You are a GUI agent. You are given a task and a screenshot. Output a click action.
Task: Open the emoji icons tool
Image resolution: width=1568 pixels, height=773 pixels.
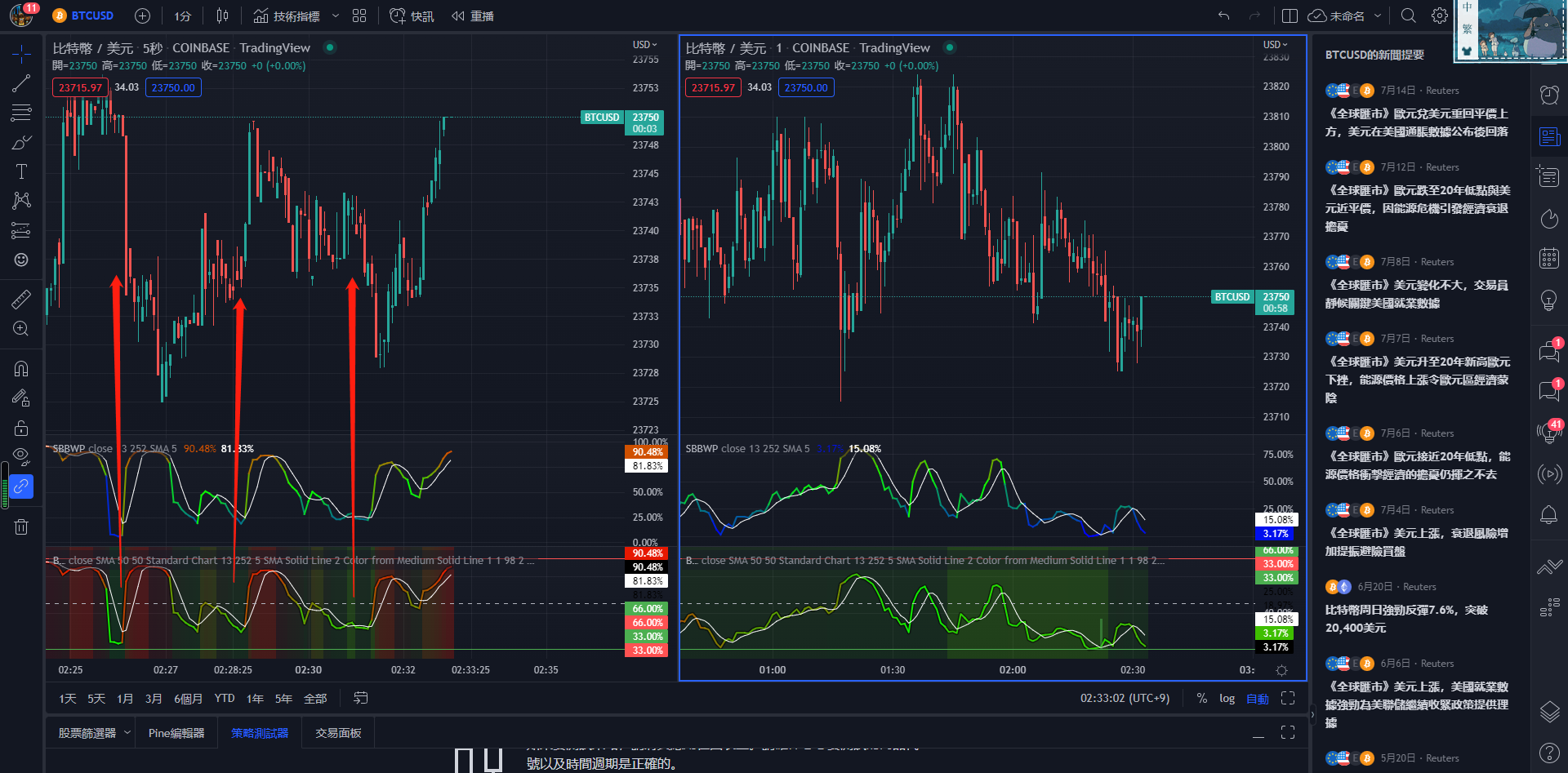pos(21,260)
